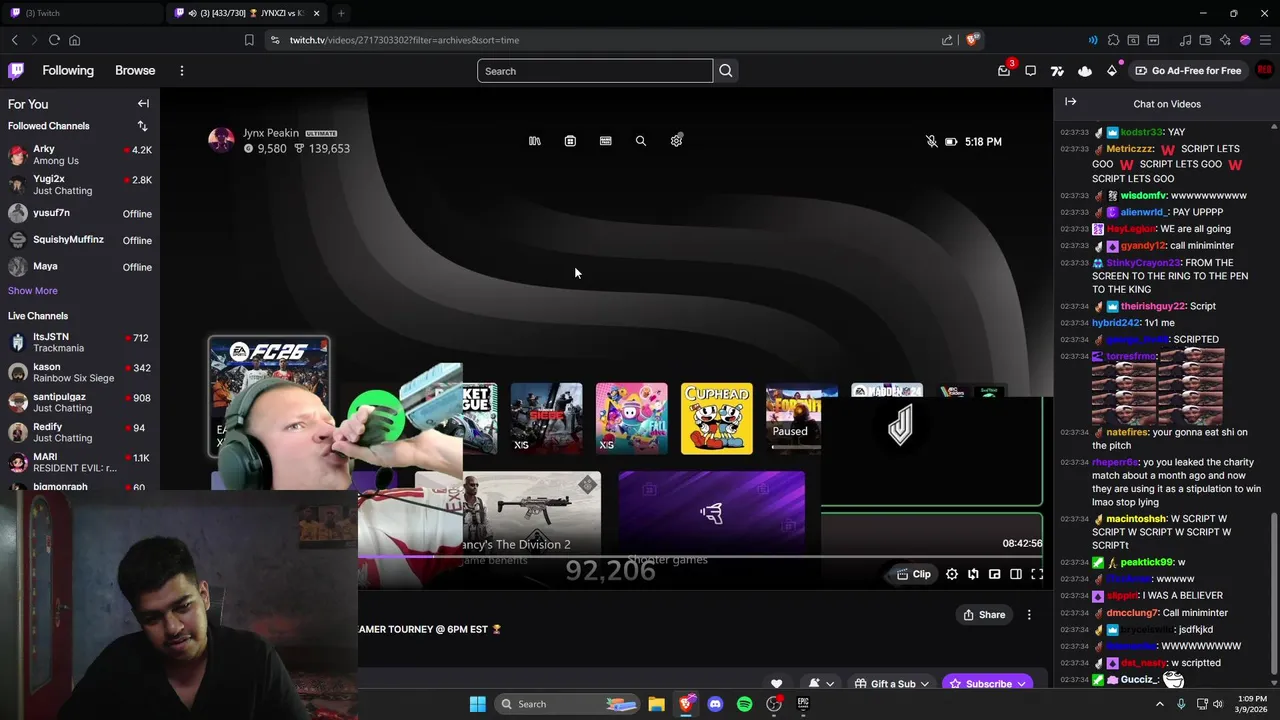This screenshot has height=720, width=1280.
Task: Click the Twitch search input field
Action: (595, 71)
